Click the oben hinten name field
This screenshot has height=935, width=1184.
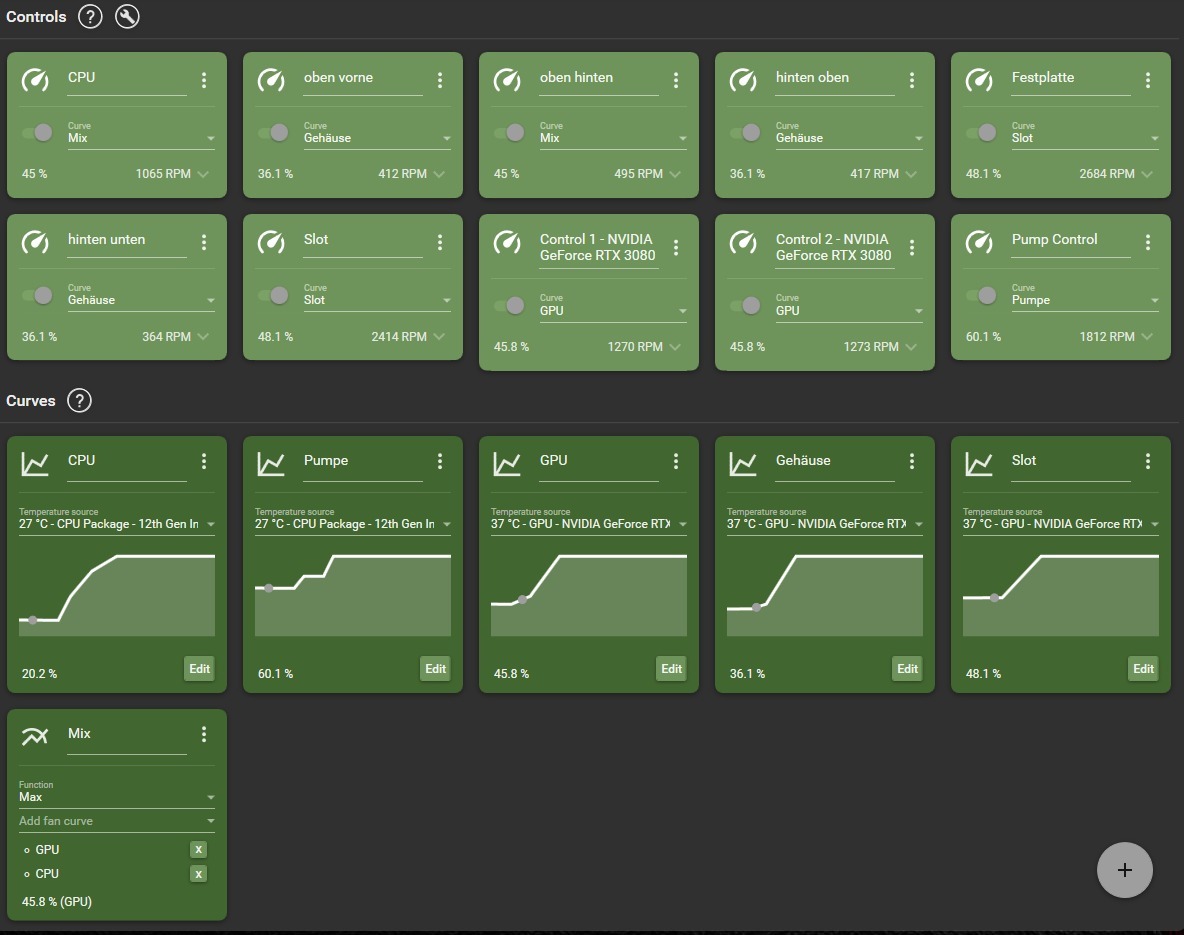coord(599,79)
